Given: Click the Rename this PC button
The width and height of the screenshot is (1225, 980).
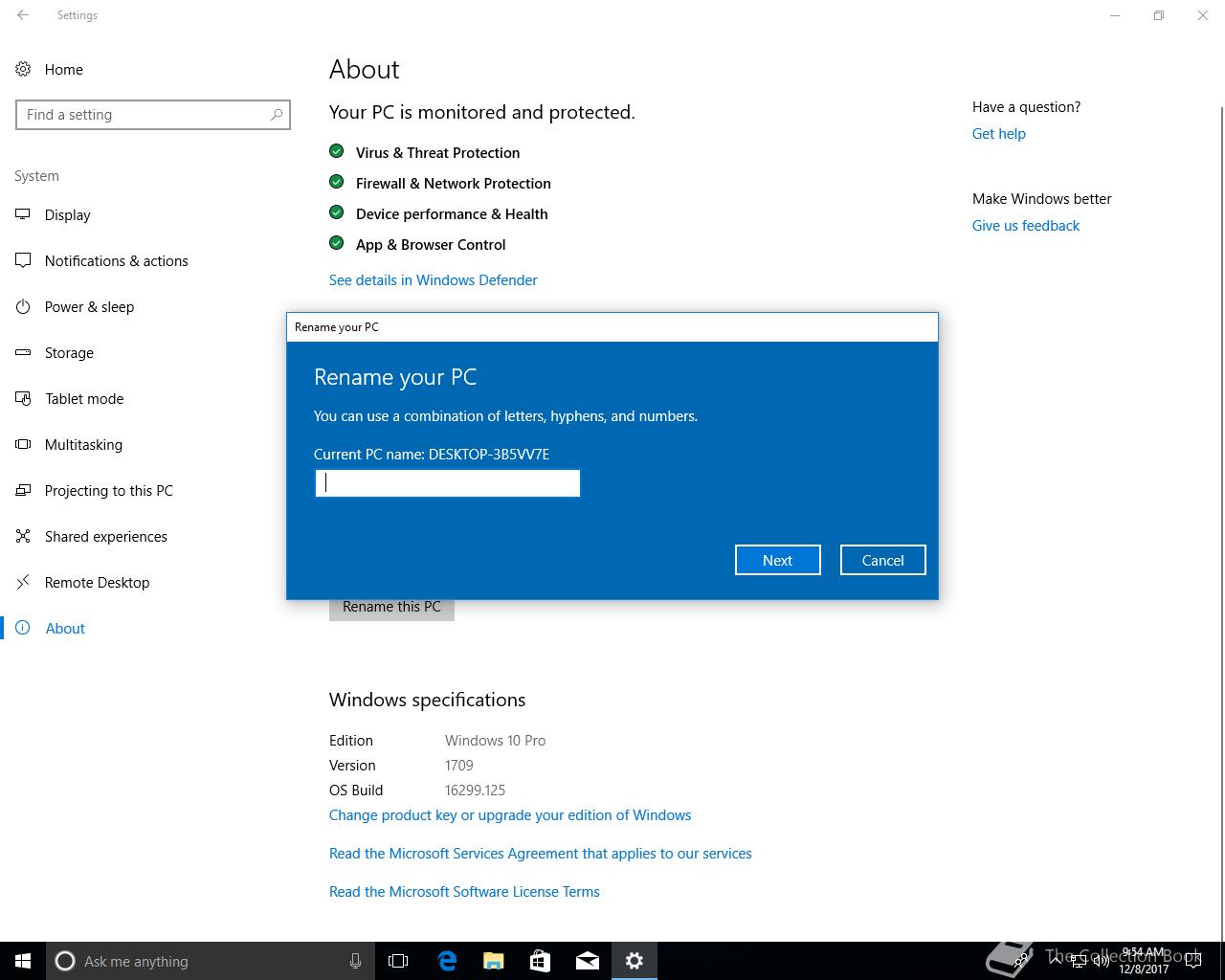Looking at the screenshot, I should (391, 609).
